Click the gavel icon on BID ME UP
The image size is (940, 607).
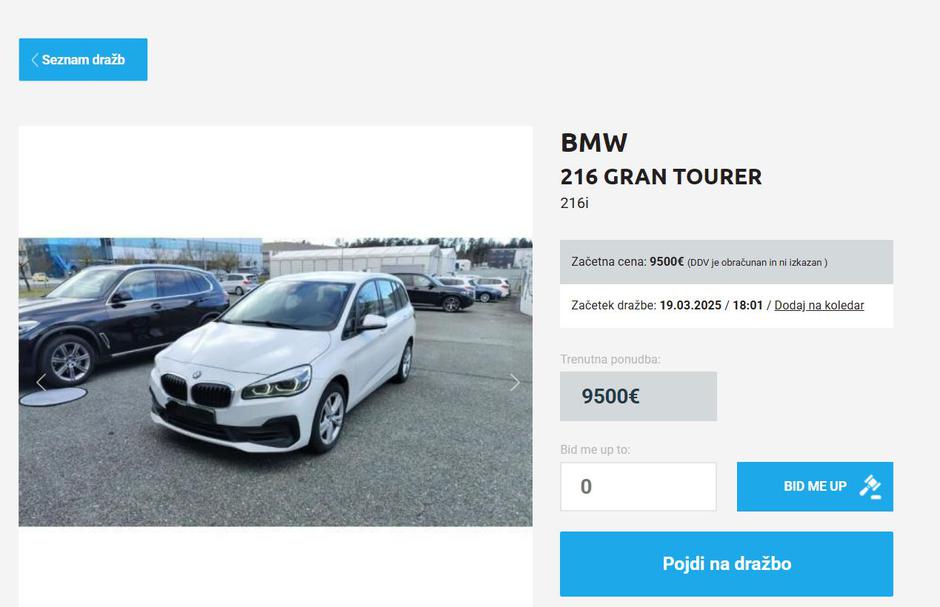870,487
